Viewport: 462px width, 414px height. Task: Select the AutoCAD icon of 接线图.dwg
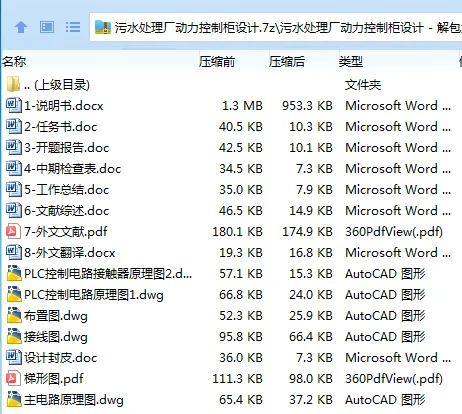coord(13,336)
